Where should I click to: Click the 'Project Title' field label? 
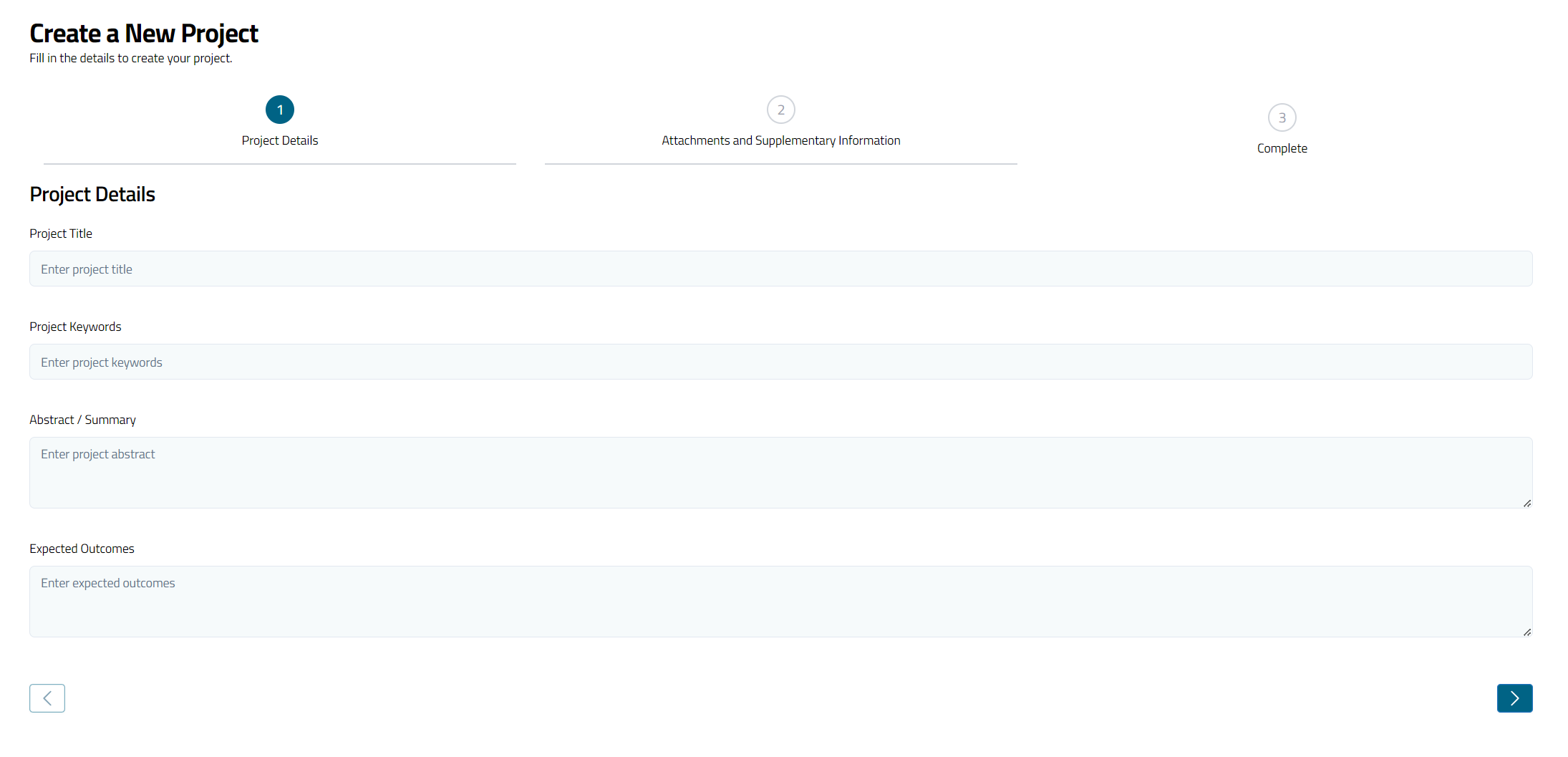pyautogui.click(x=61, y=233)
